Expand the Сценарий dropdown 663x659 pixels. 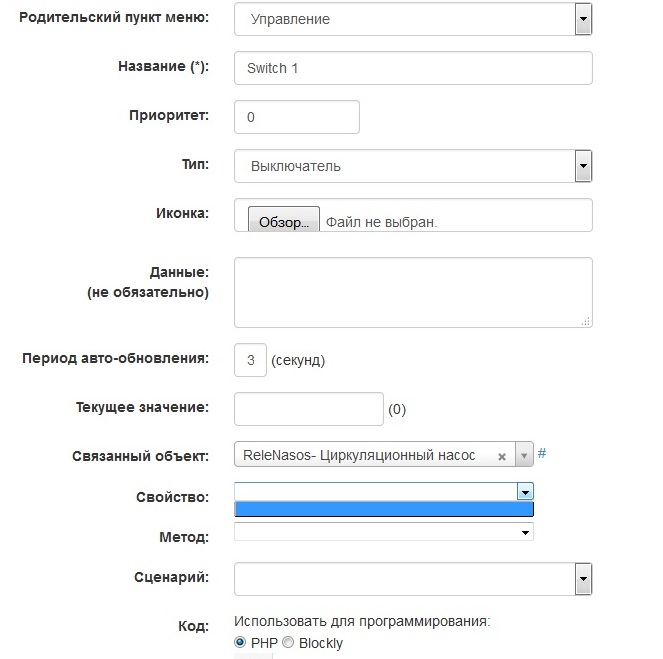pos(583,578)
